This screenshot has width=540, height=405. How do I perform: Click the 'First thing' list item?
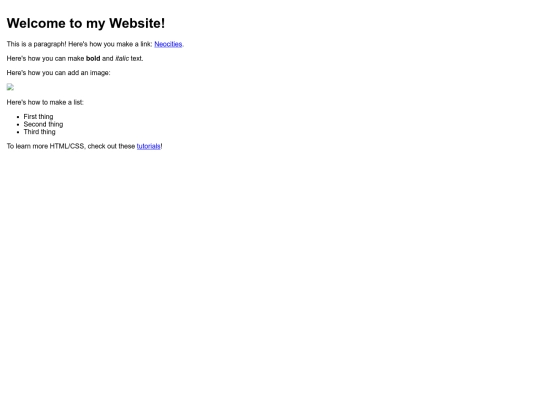[x=38, y=117]
